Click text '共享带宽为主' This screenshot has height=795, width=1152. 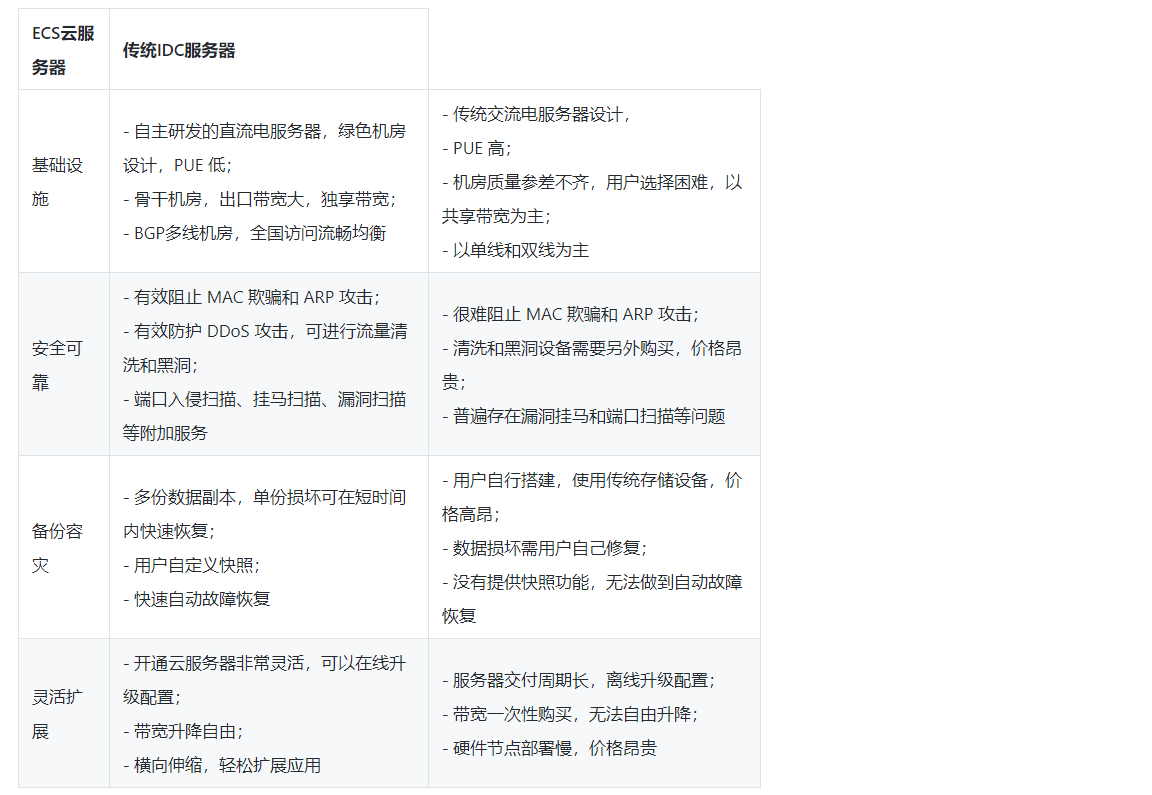click(493, 216)
